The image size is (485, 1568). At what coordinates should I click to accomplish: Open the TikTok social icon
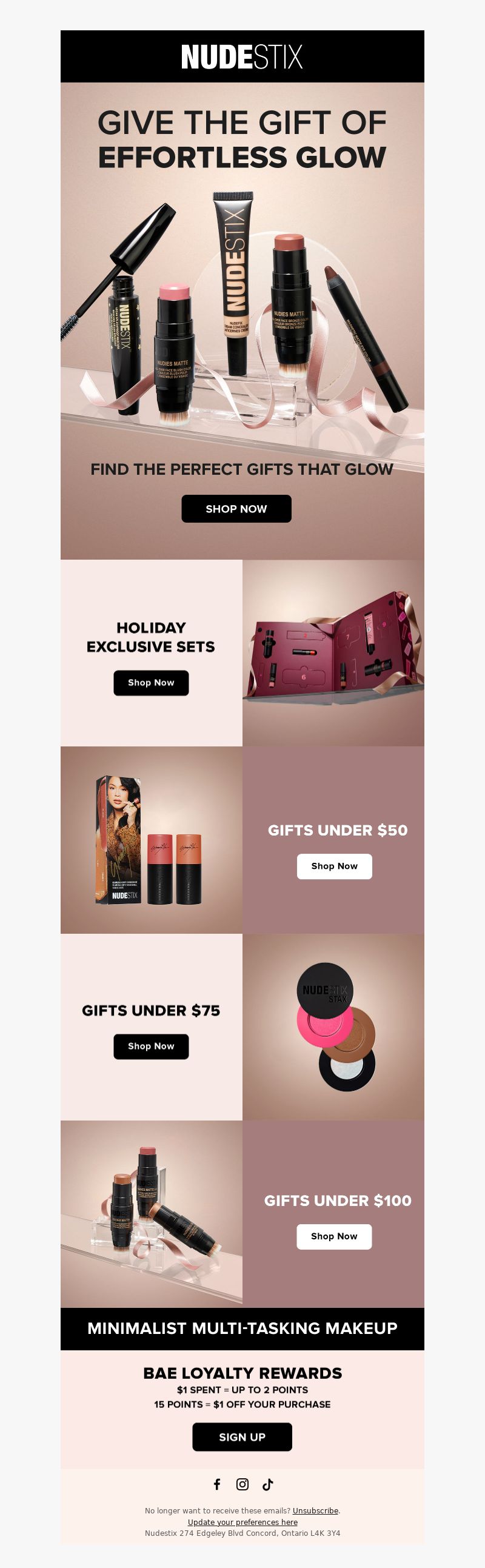click(268, 1484)
